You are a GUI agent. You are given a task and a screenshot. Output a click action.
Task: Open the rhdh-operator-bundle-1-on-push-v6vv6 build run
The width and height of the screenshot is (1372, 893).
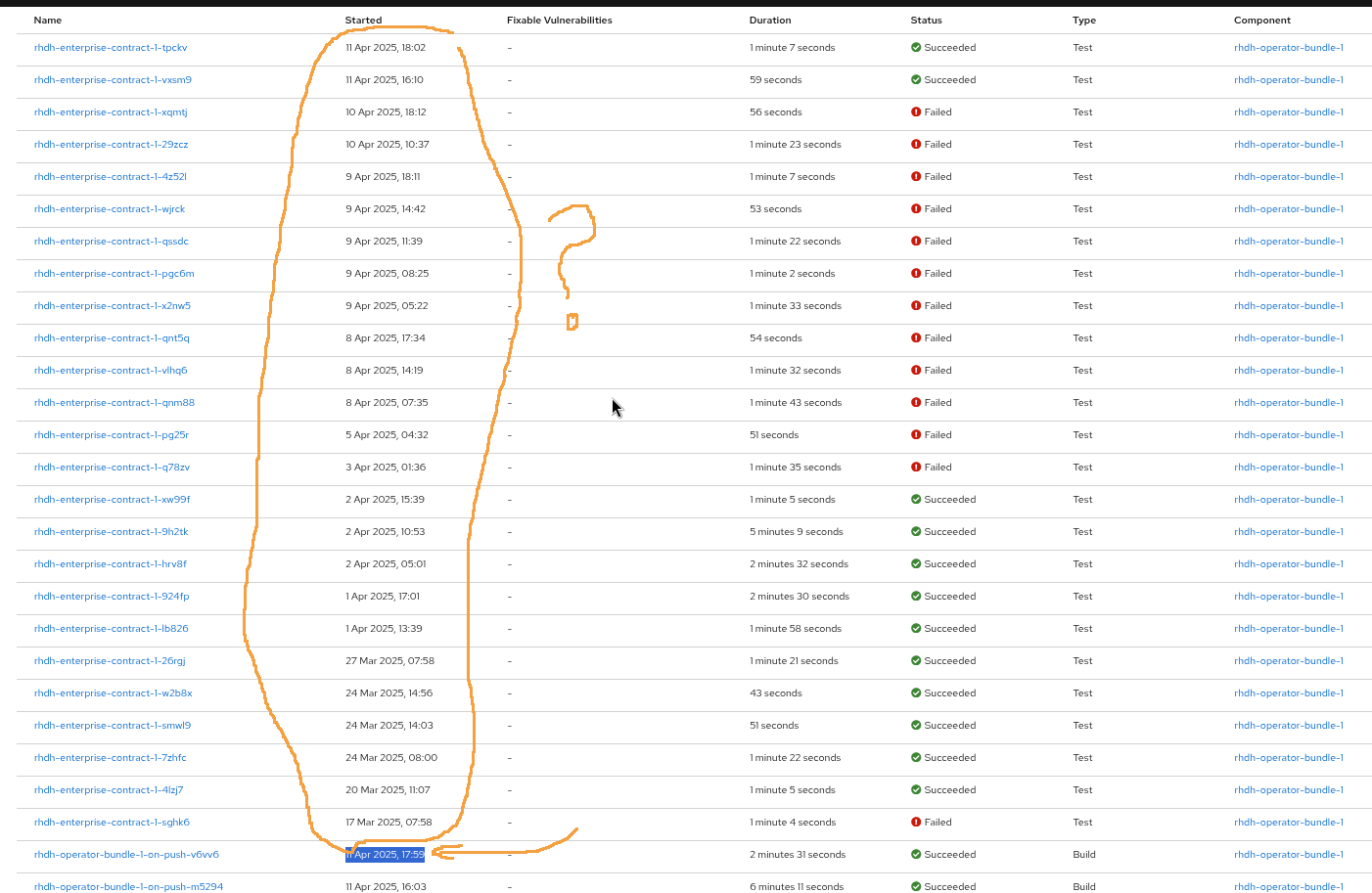tap(126, 854)
